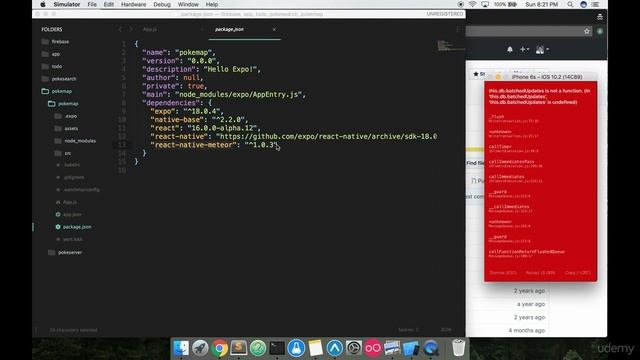
Task: Open Spotlight search in menu bar
Action: pos(570,4)
